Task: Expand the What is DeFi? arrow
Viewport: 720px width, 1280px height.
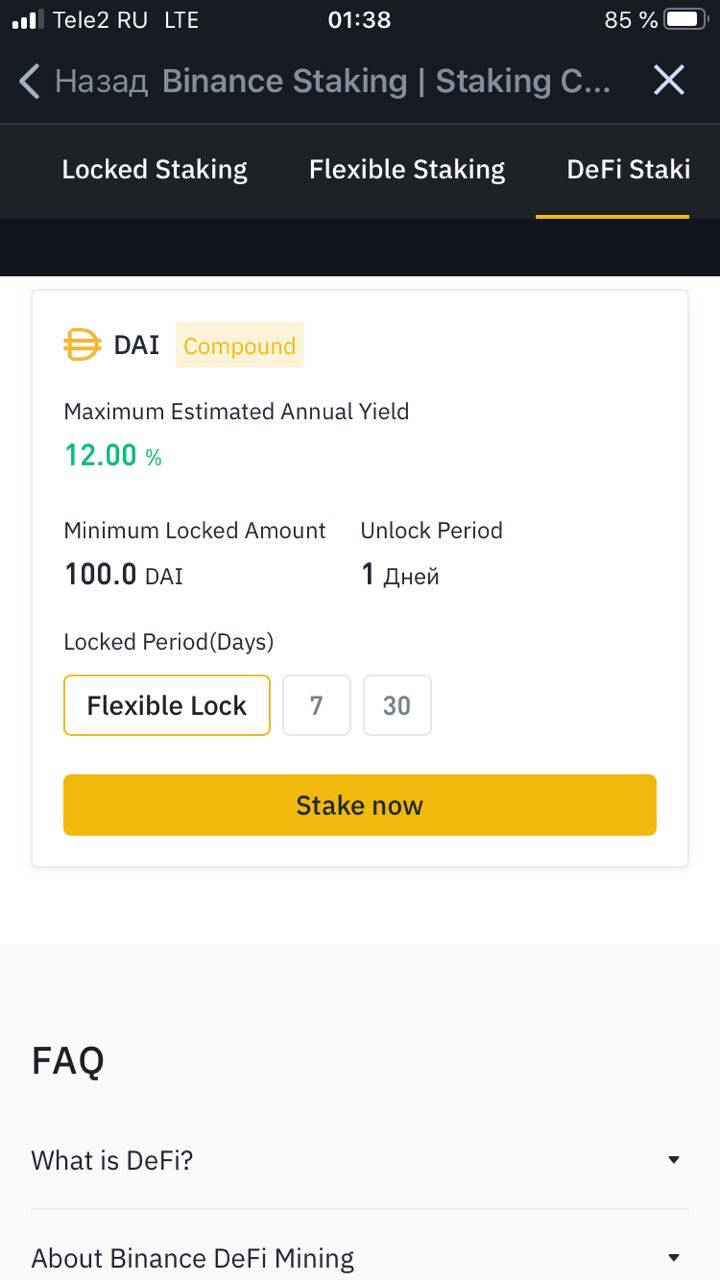Action: tap(674, 1160)
